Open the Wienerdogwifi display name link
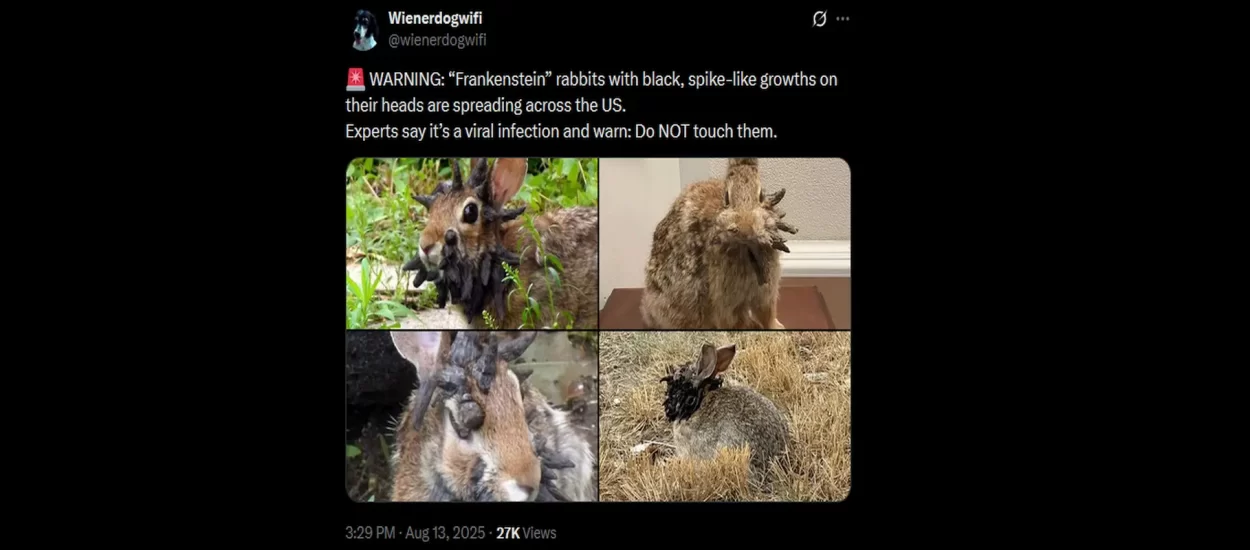 click(x=435, y=18)
